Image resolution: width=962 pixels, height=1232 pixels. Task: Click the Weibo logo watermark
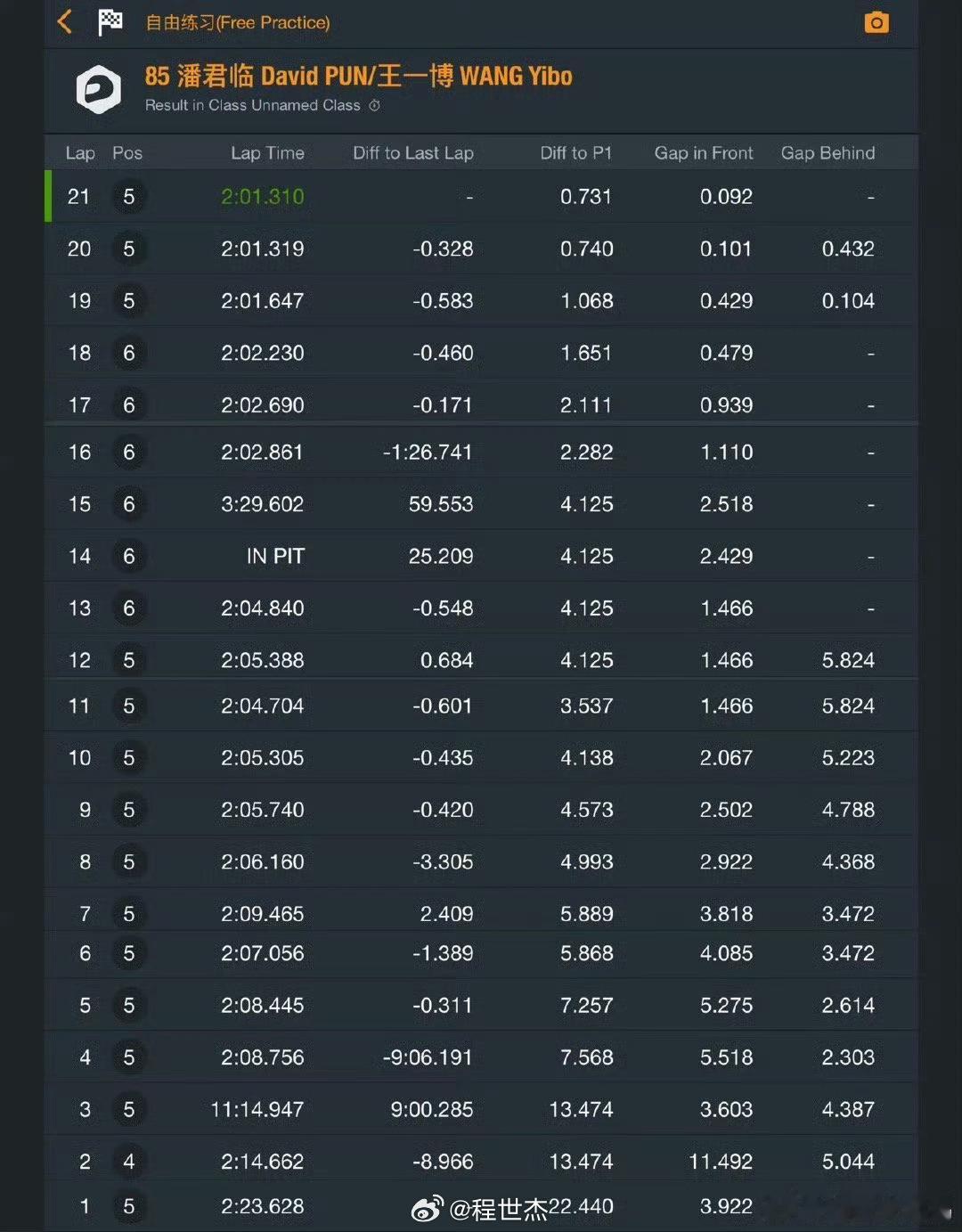click(427, 1208)
